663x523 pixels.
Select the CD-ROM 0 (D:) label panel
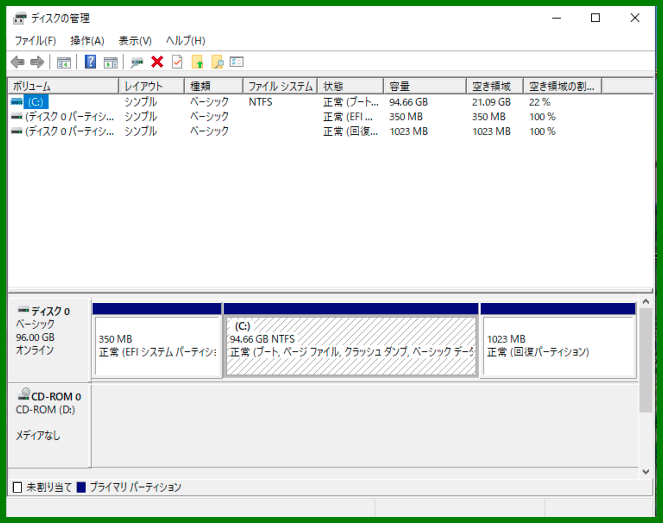pos(49,425)
